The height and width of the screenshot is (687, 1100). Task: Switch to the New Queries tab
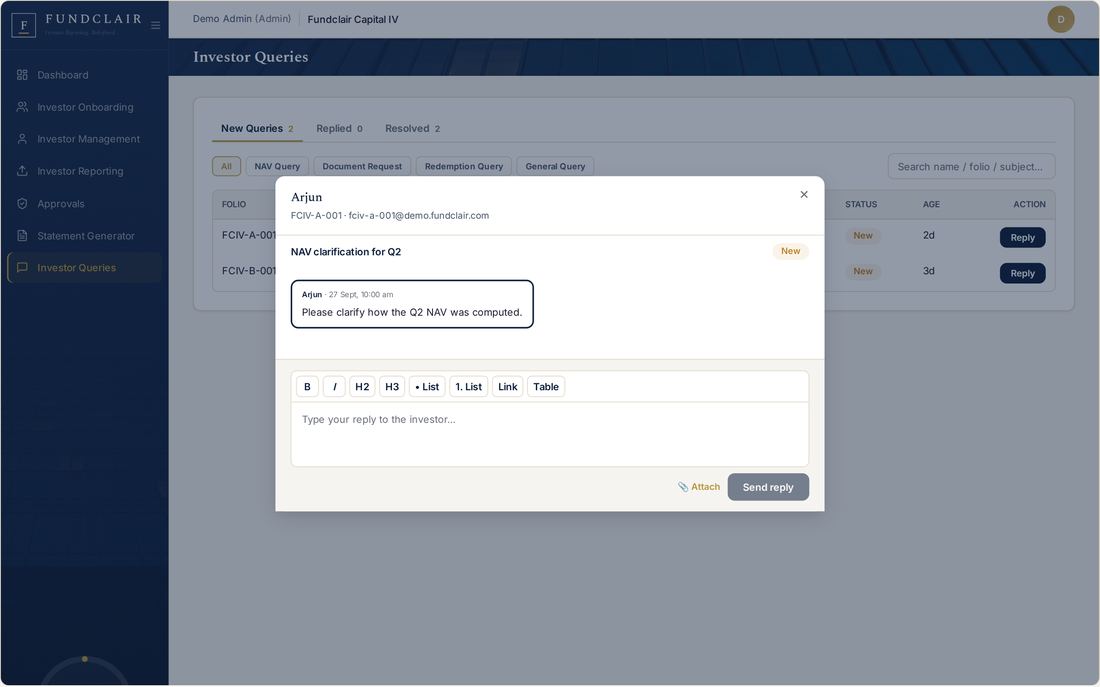point(257,128)
